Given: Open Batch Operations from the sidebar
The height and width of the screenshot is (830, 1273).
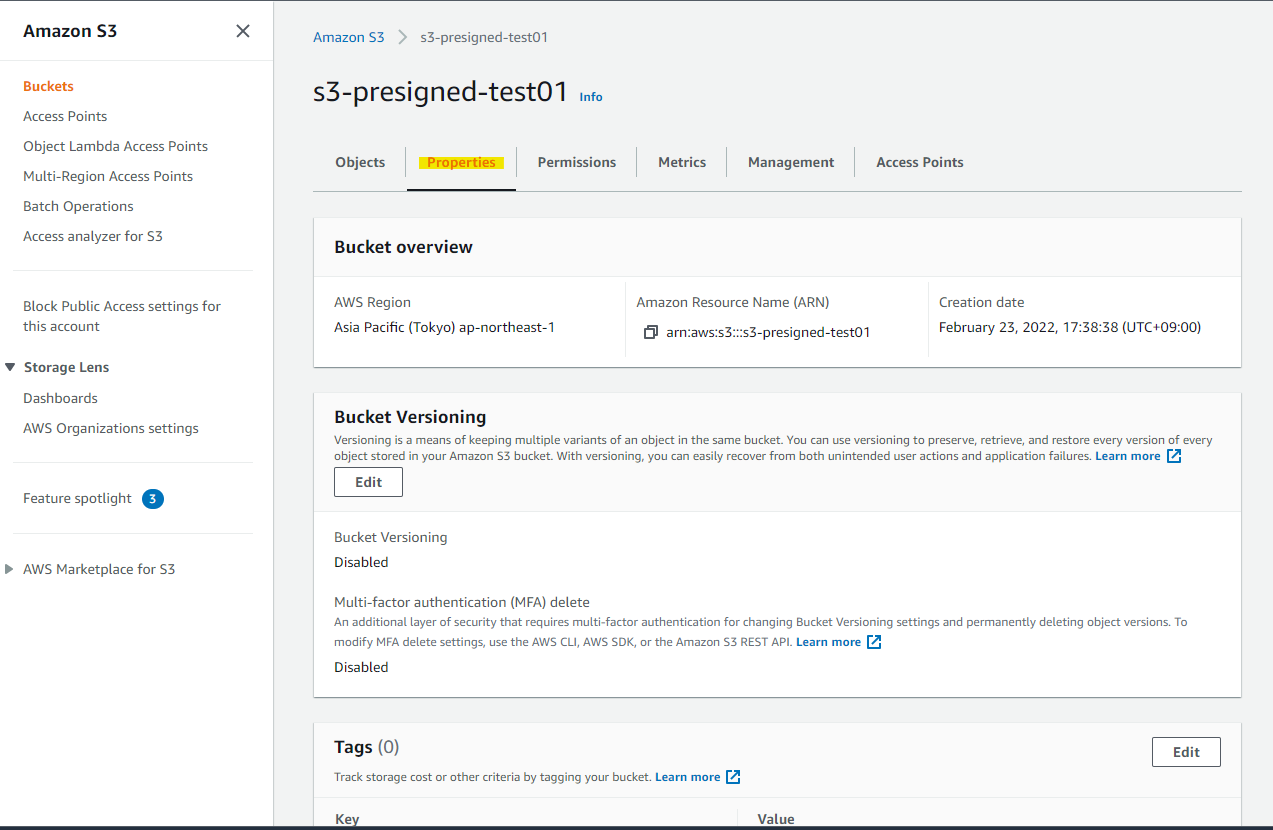Looking at the screenshot, I should (x=77, y=205).
